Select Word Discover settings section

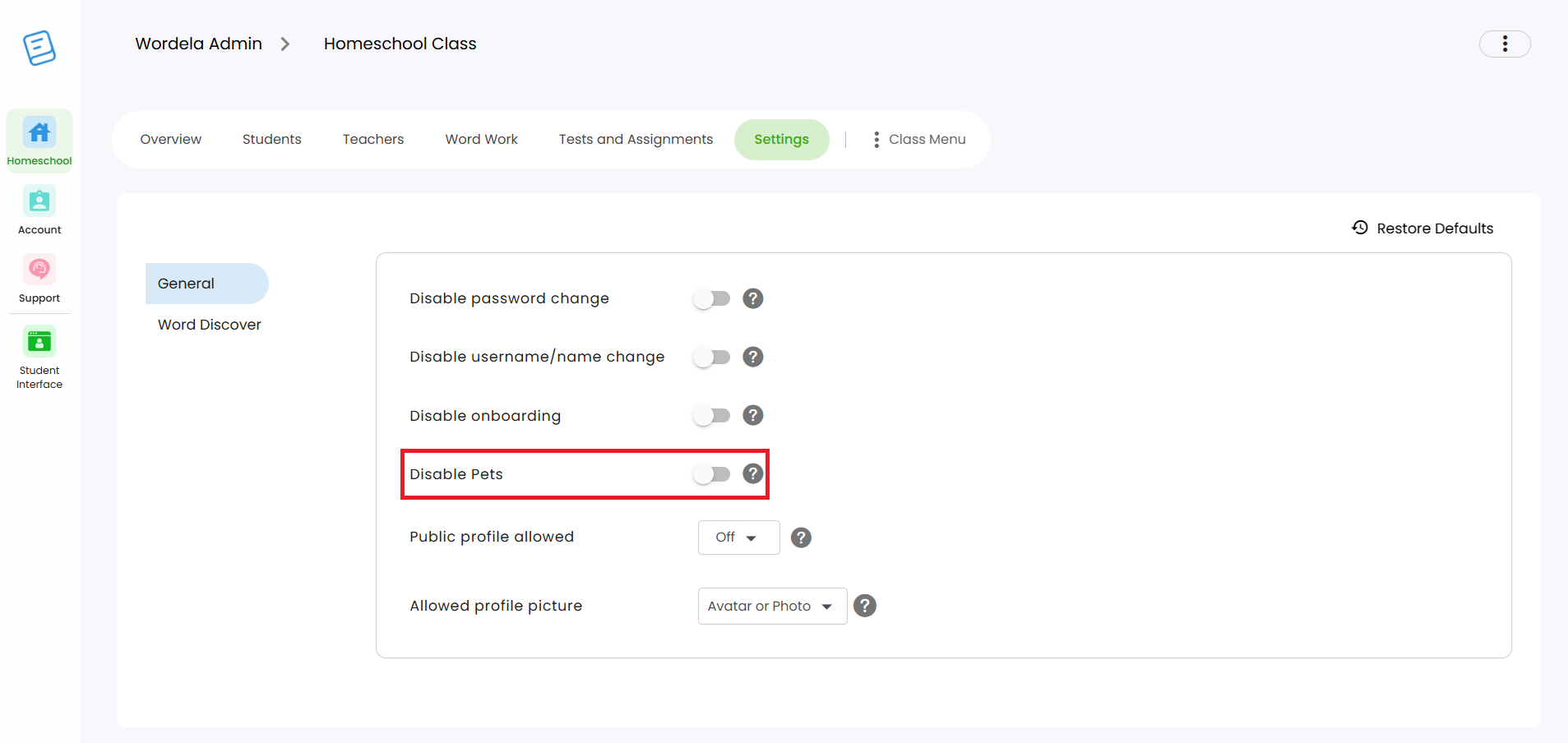tap(210, 325)
